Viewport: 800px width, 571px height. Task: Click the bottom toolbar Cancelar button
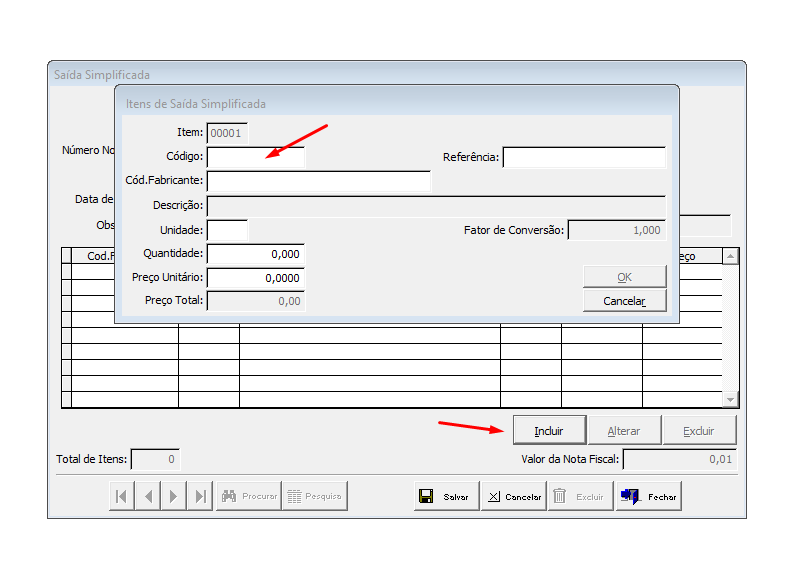tap(513, 496)
